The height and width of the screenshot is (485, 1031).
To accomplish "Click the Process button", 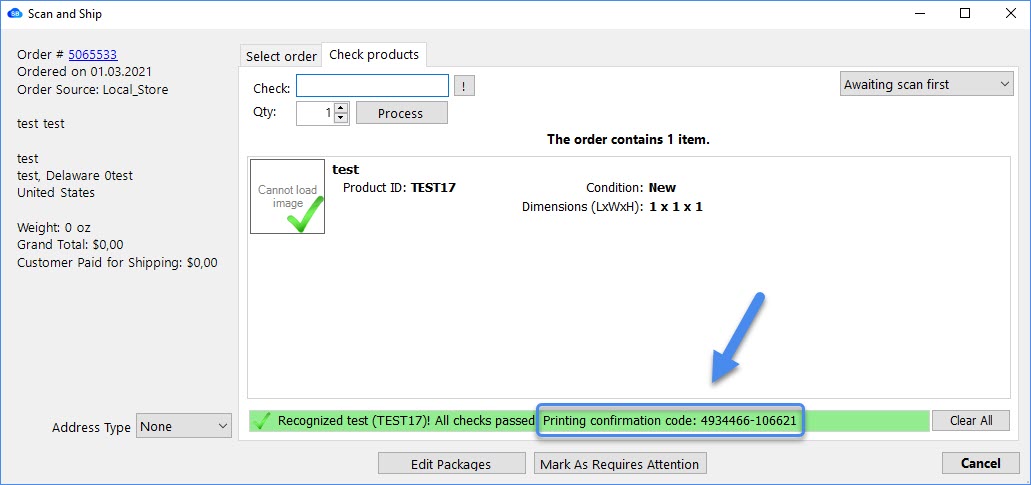I will tap(402, 113).
